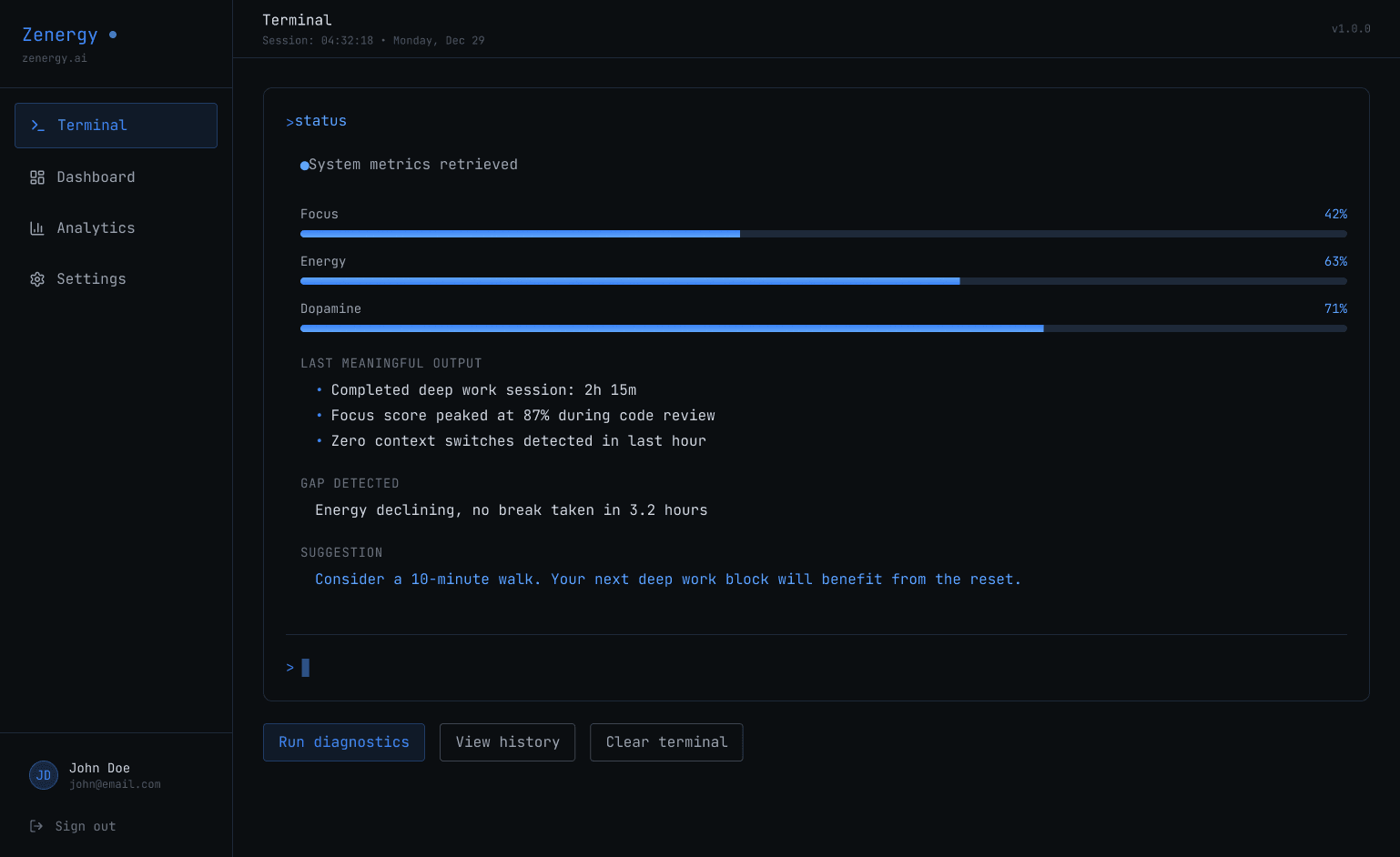This screenshot has height=857, width=1400.
Task: Open Analytics via the bar-chart icon
Action: tap(37, 227)
